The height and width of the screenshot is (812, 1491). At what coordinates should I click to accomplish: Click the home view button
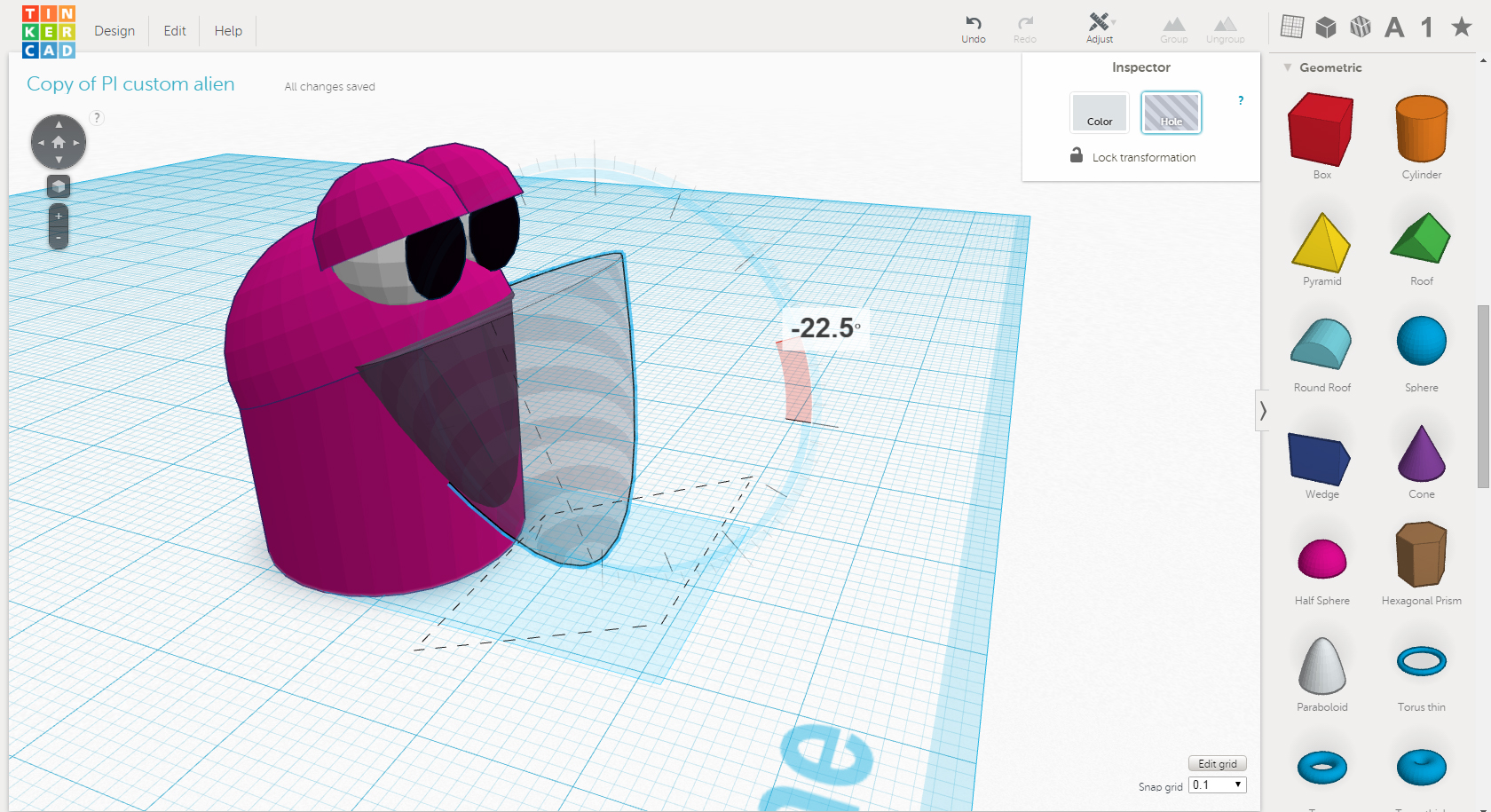59,142
